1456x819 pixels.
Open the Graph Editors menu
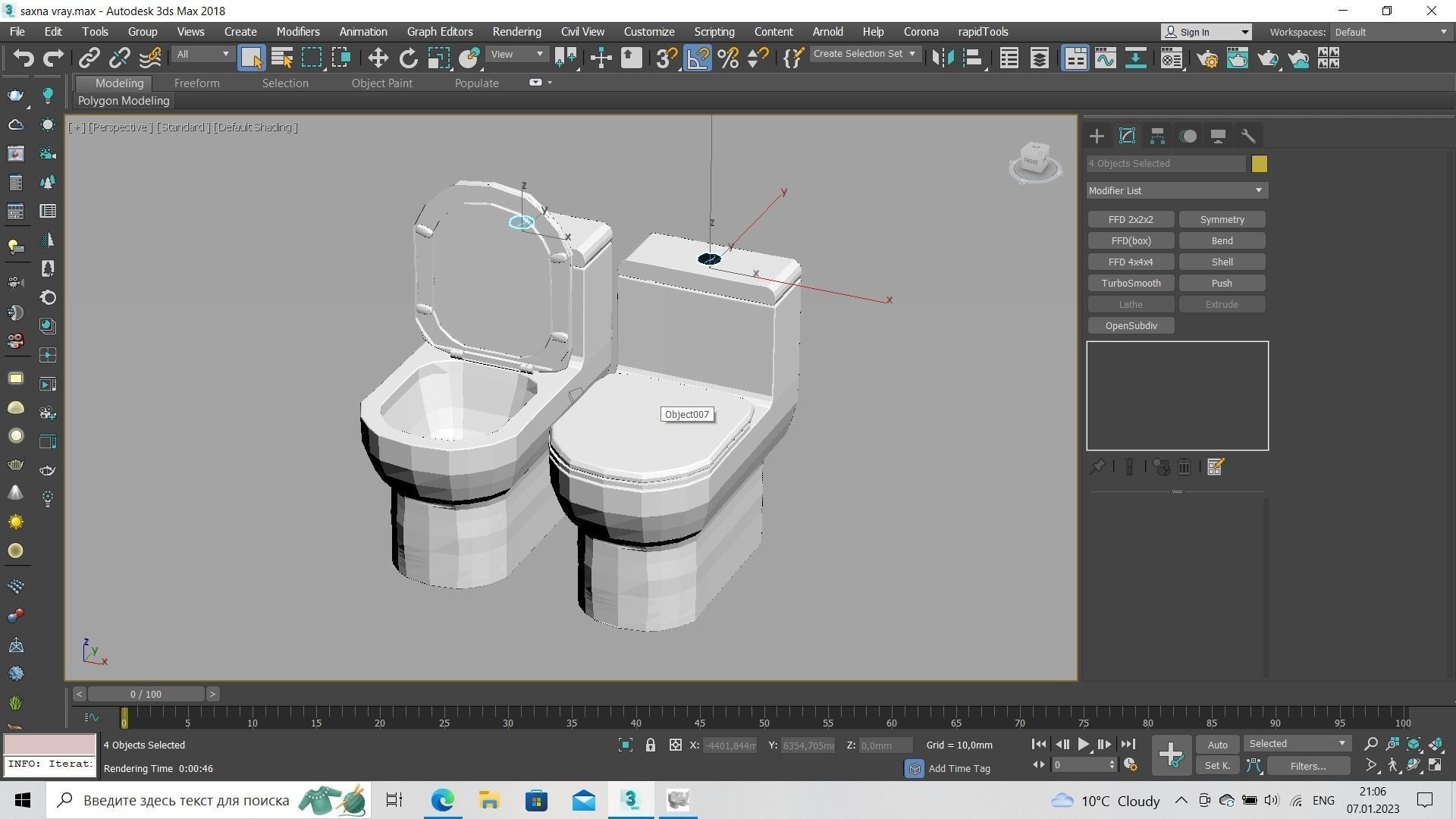point(440,32)
